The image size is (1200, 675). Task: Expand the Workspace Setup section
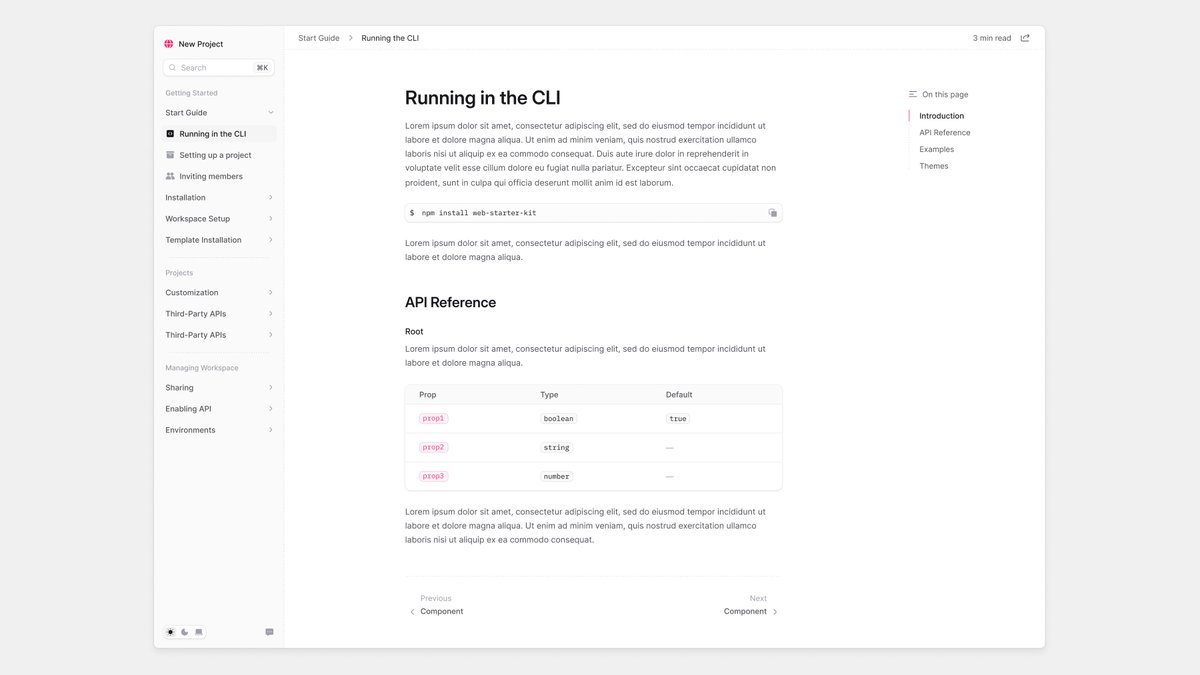[270, 218]
